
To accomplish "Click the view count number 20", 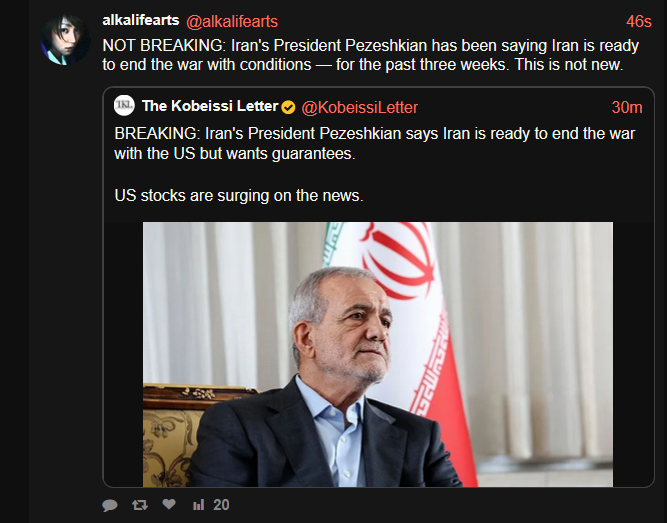I will tap(221, 505).
